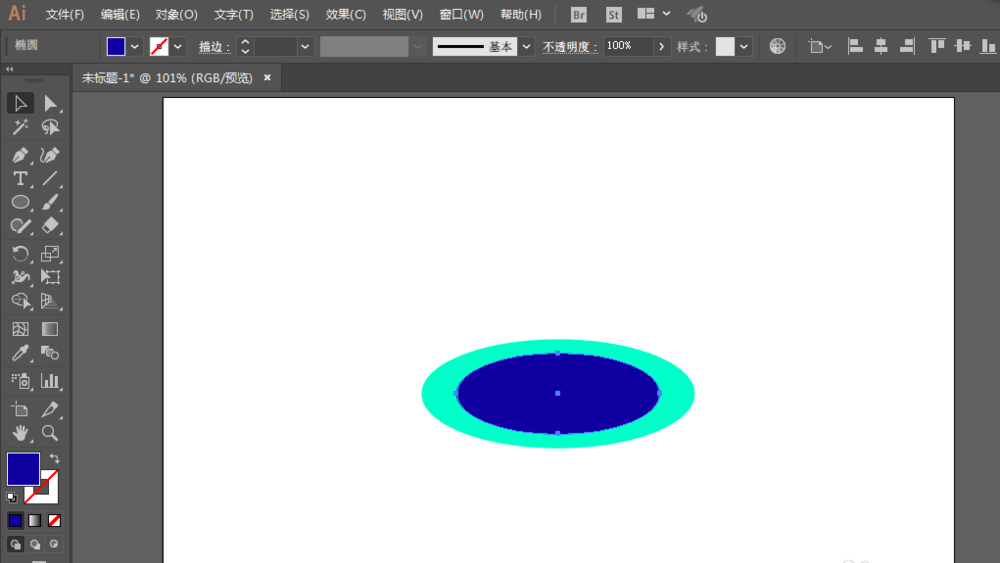The height and width of the screenshot is (563, 1000).
Task: Select the Hand pan tool
Action: coord(20,433)
